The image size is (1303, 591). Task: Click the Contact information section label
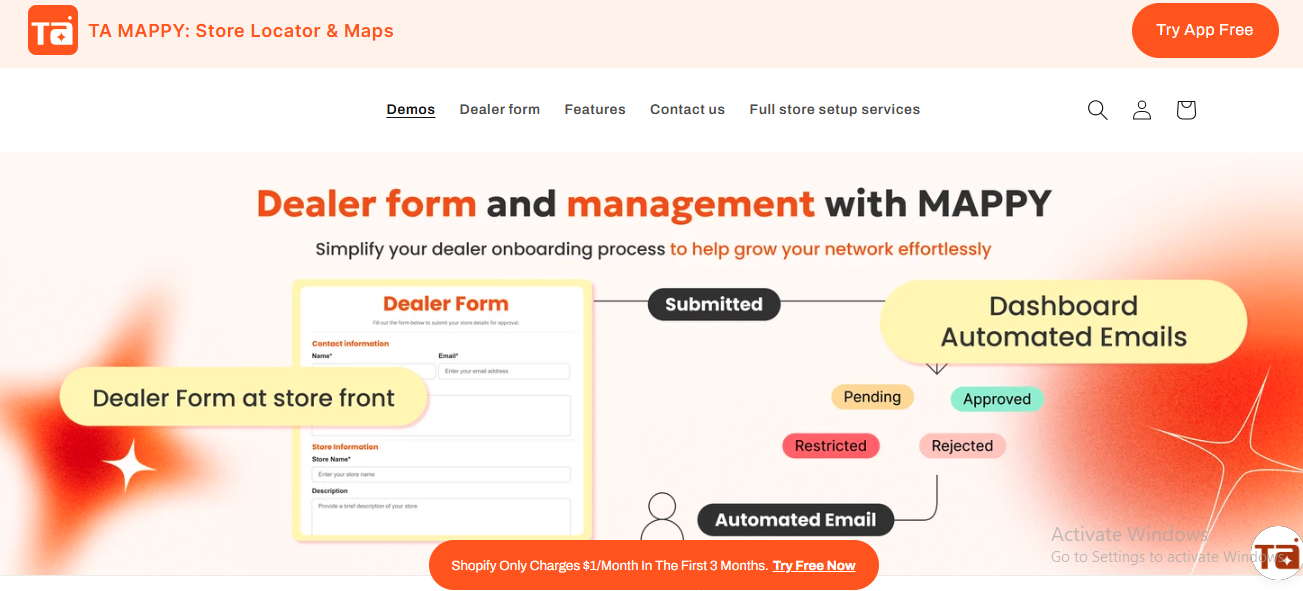(350, 343)
